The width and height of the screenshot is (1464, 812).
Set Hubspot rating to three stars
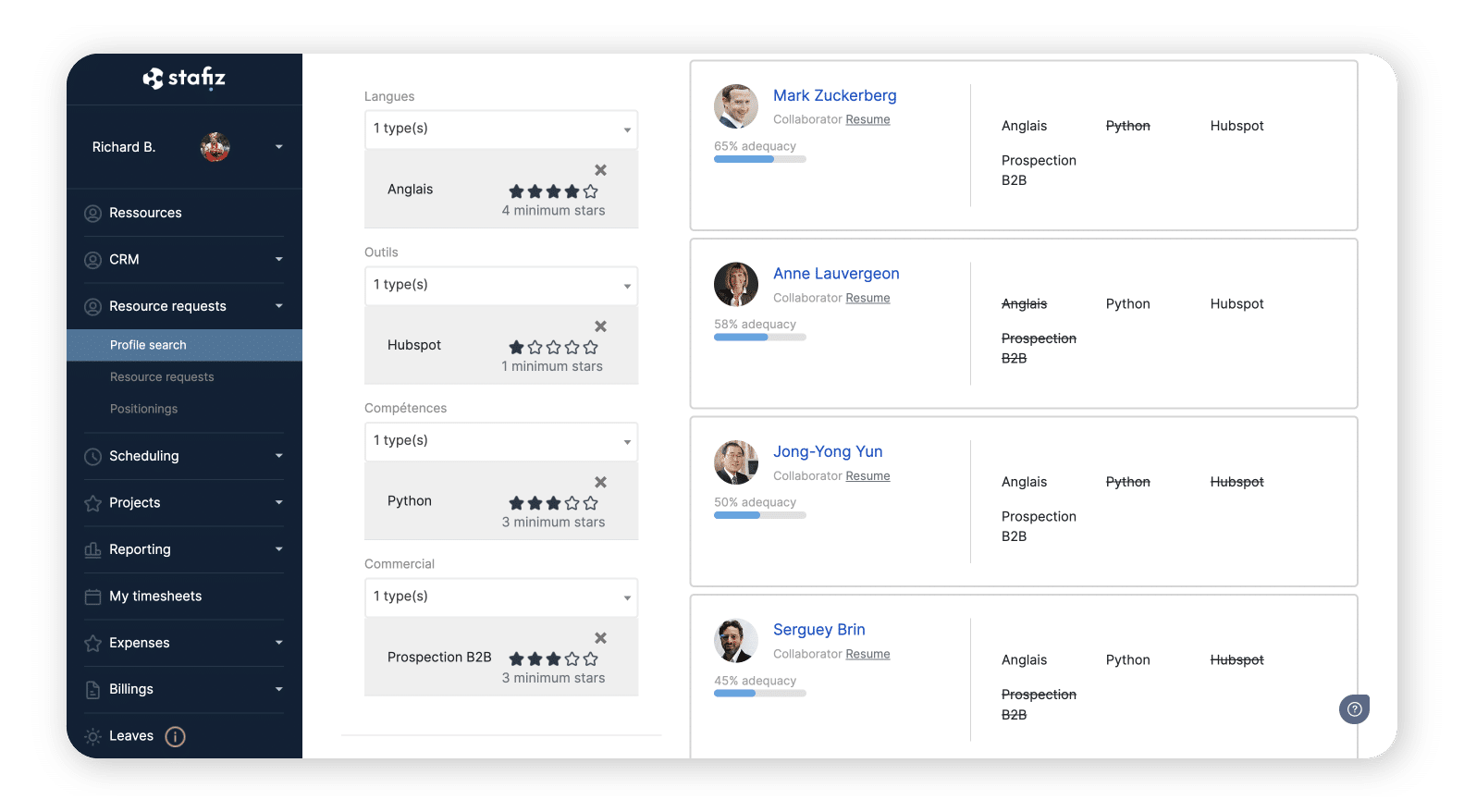(554, 348)
